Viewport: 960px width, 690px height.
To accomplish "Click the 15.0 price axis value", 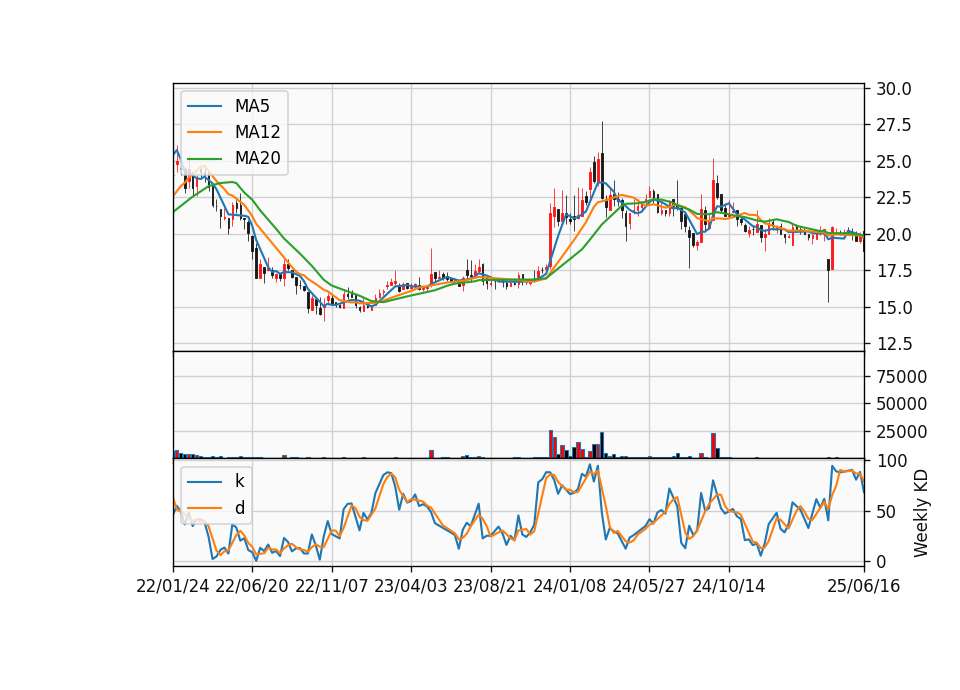I will pos(894,308).
